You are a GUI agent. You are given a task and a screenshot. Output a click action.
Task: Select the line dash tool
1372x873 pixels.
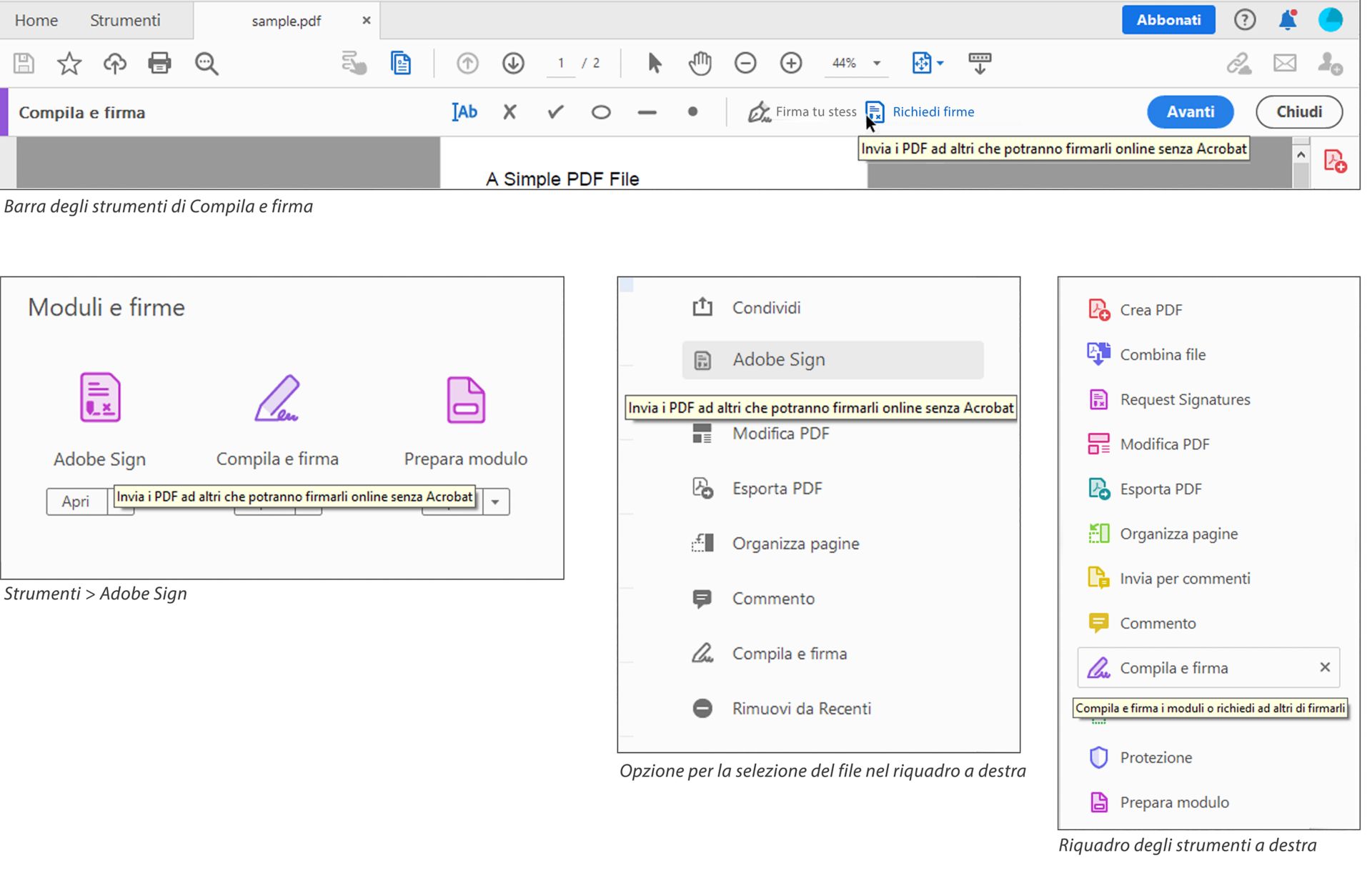[x=647, y=112]
